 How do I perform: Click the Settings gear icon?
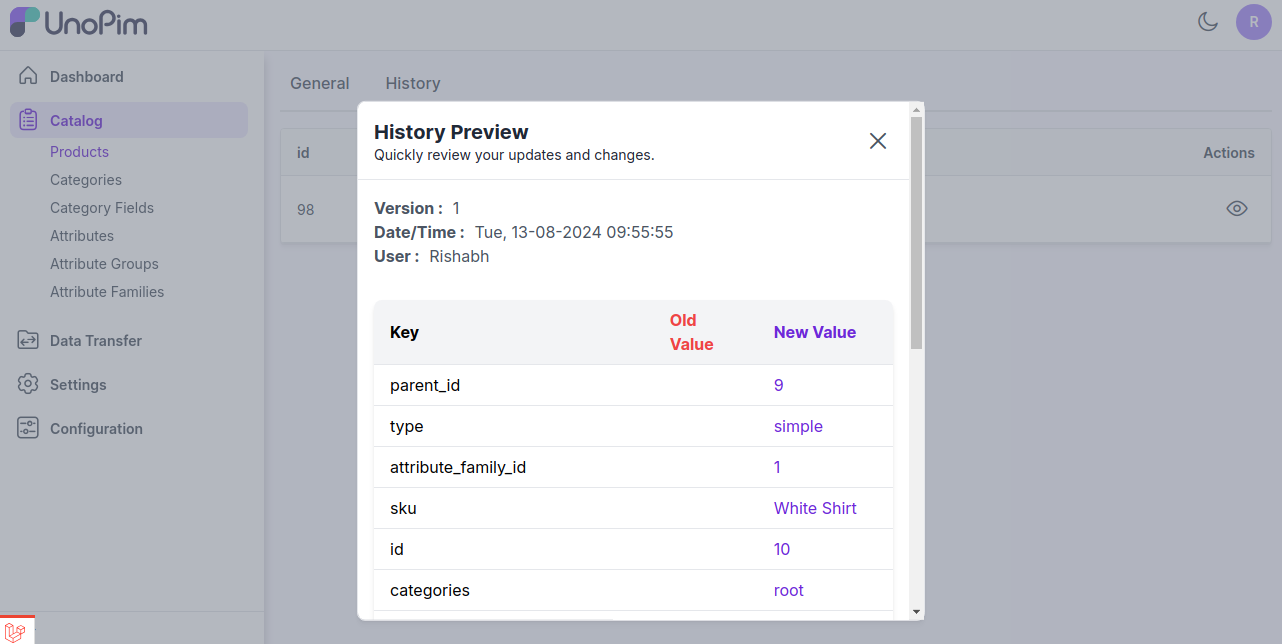pyautogui.click(x=28, y=384)
